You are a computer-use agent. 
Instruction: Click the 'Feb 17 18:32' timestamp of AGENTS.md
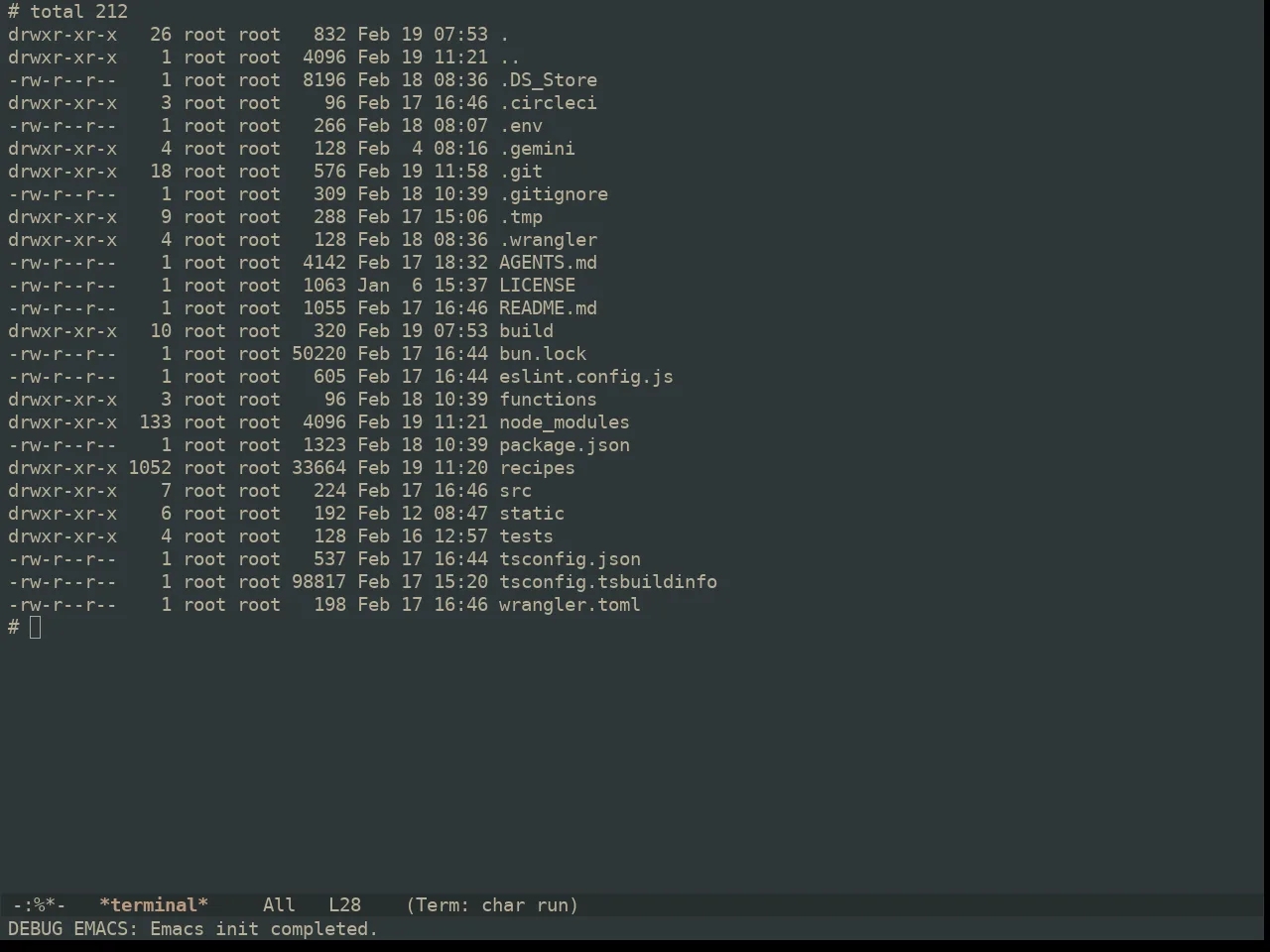pyautogui.click(x=423, y=263)
